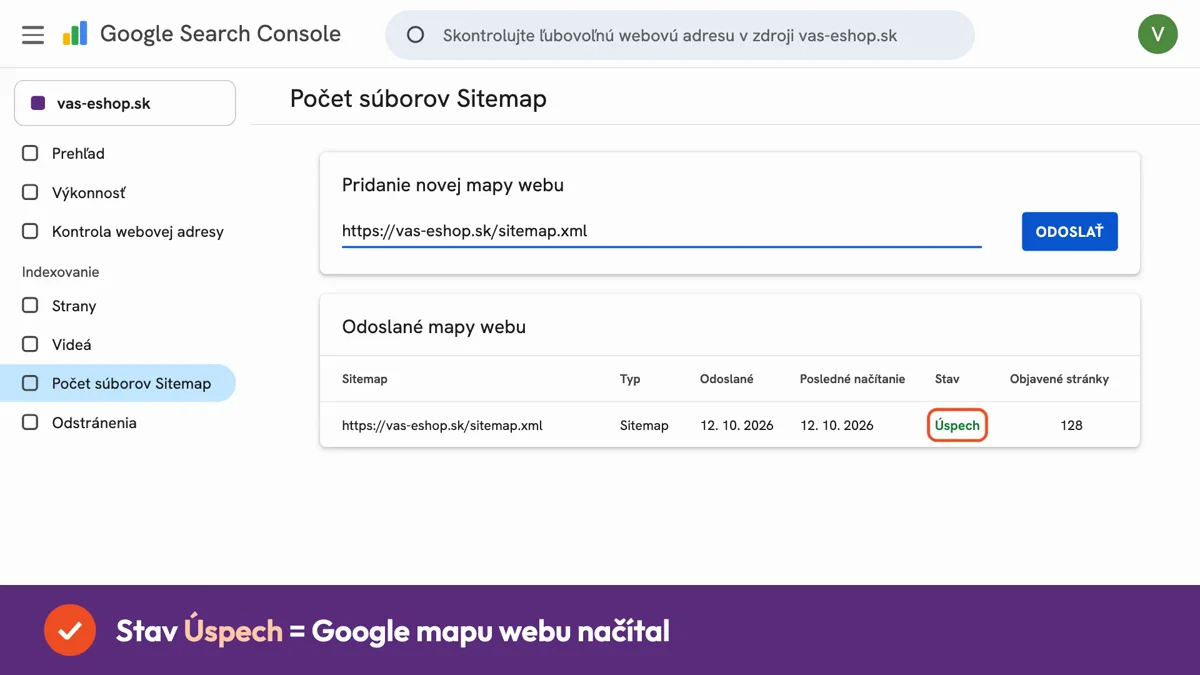The image size is (1200, 675).
Task: Click the Kontrola webovej adresy icon
Action: (x=31, y=231)
